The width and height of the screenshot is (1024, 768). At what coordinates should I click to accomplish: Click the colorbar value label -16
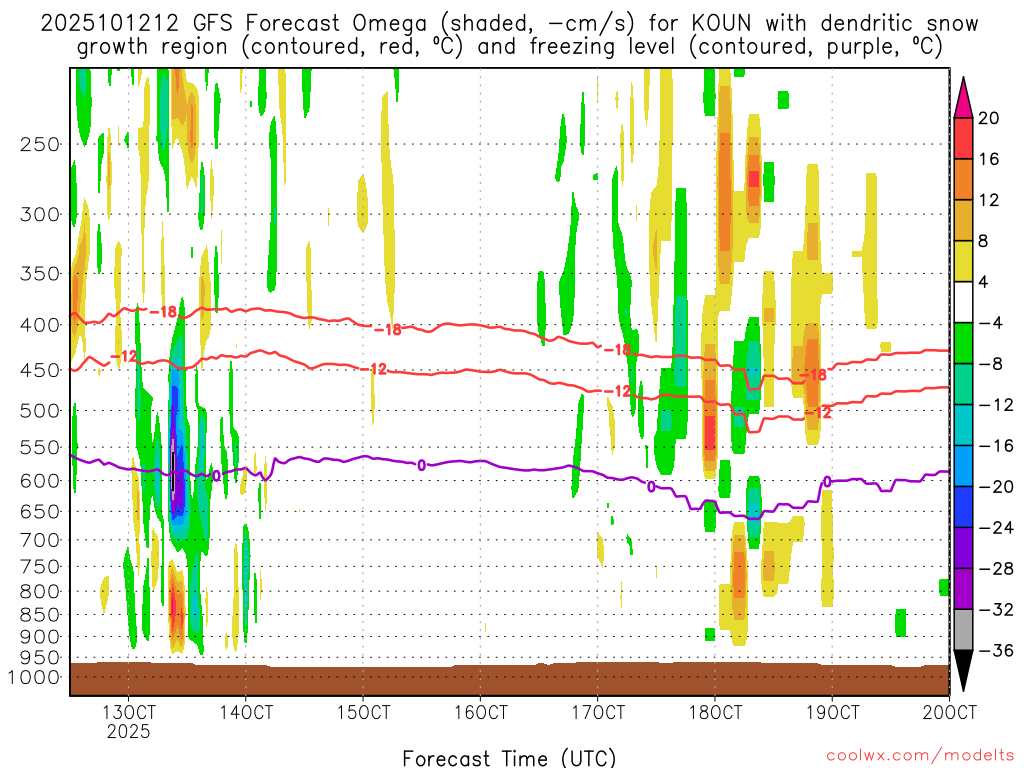996,445
